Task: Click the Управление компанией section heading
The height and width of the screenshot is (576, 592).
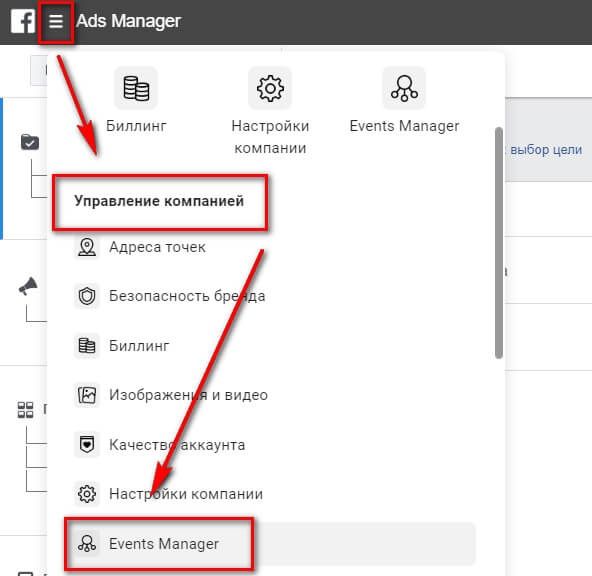Action: [159, 201]
